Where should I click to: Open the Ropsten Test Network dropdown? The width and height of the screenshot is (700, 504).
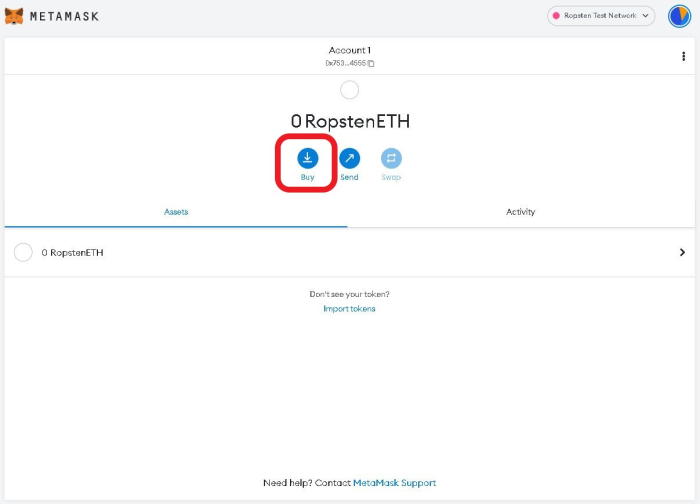click(x=600, y=16)
